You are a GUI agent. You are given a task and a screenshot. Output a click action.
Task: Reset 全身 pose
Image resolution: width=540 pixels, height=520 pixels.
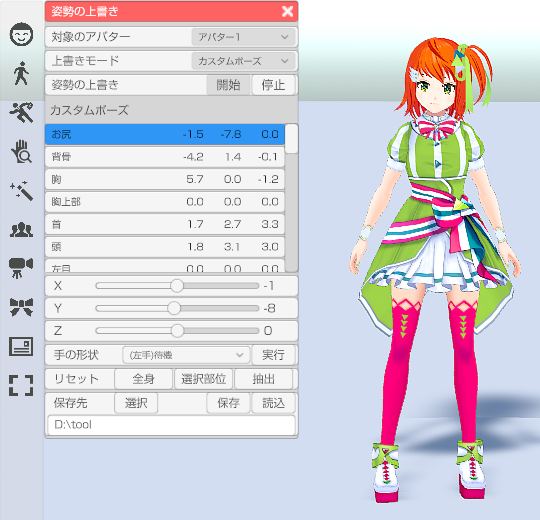143,379
